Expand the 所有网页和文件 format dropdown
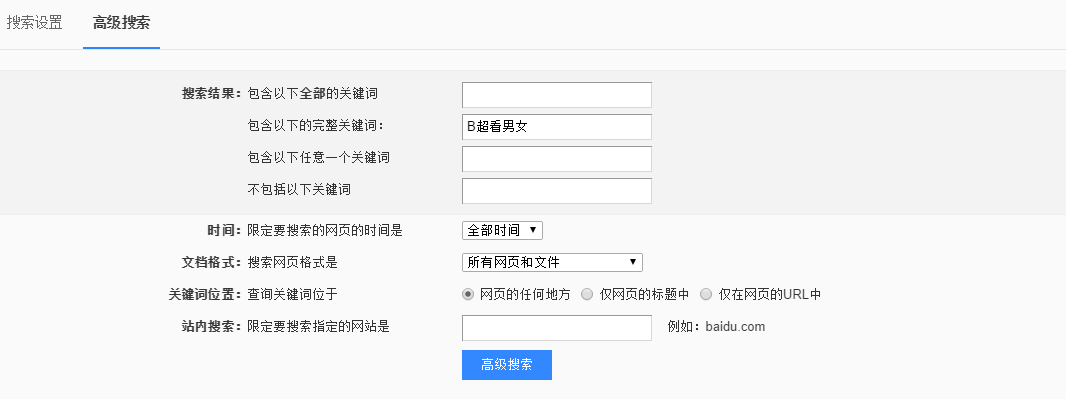1066x399 pixels. click(552, 262)
